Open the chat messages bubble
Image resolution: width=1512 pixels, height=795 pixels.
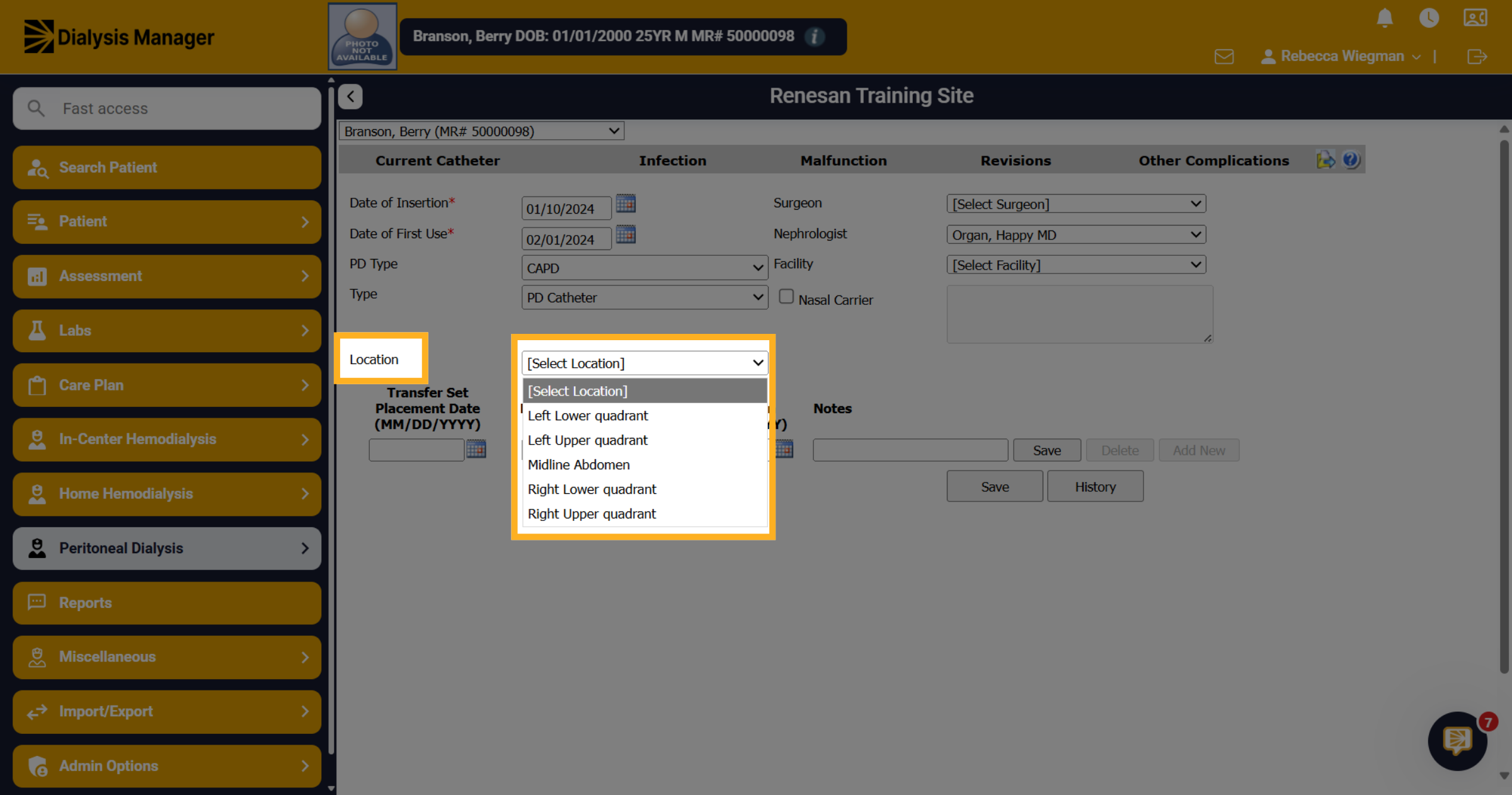click(x=1457, y=741)
